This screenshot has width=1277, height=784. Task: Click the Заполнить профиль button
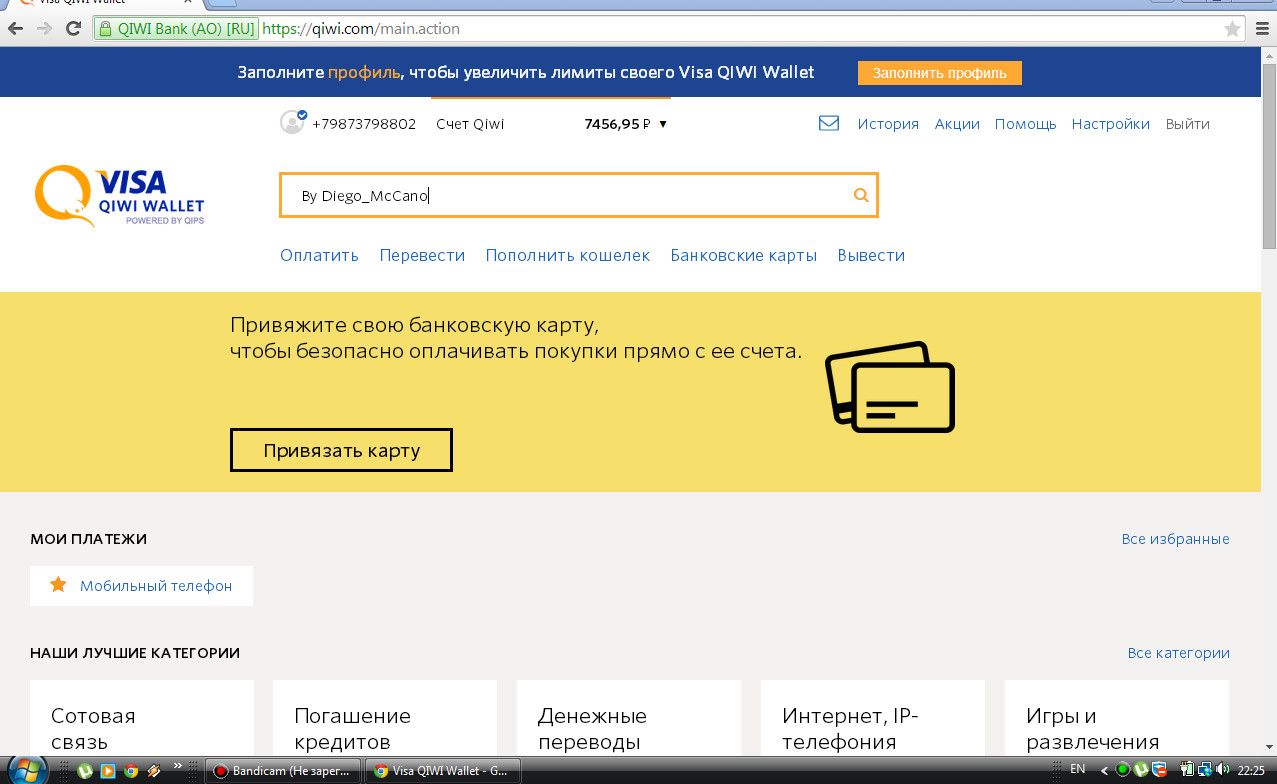pyautogui.click(x=940, y=73)
